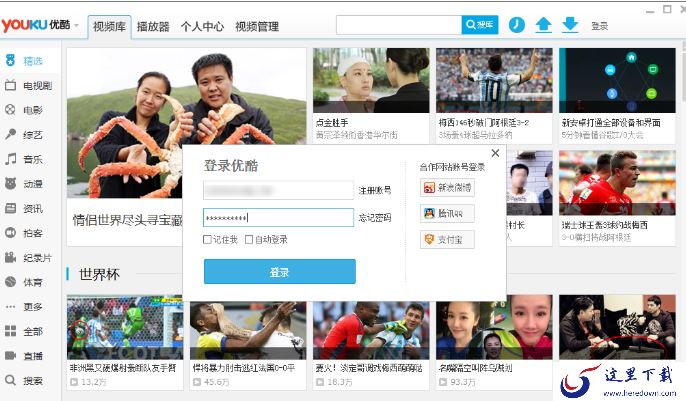Close the login dialog
Screen dimensions: 686x401
[495, 153]
